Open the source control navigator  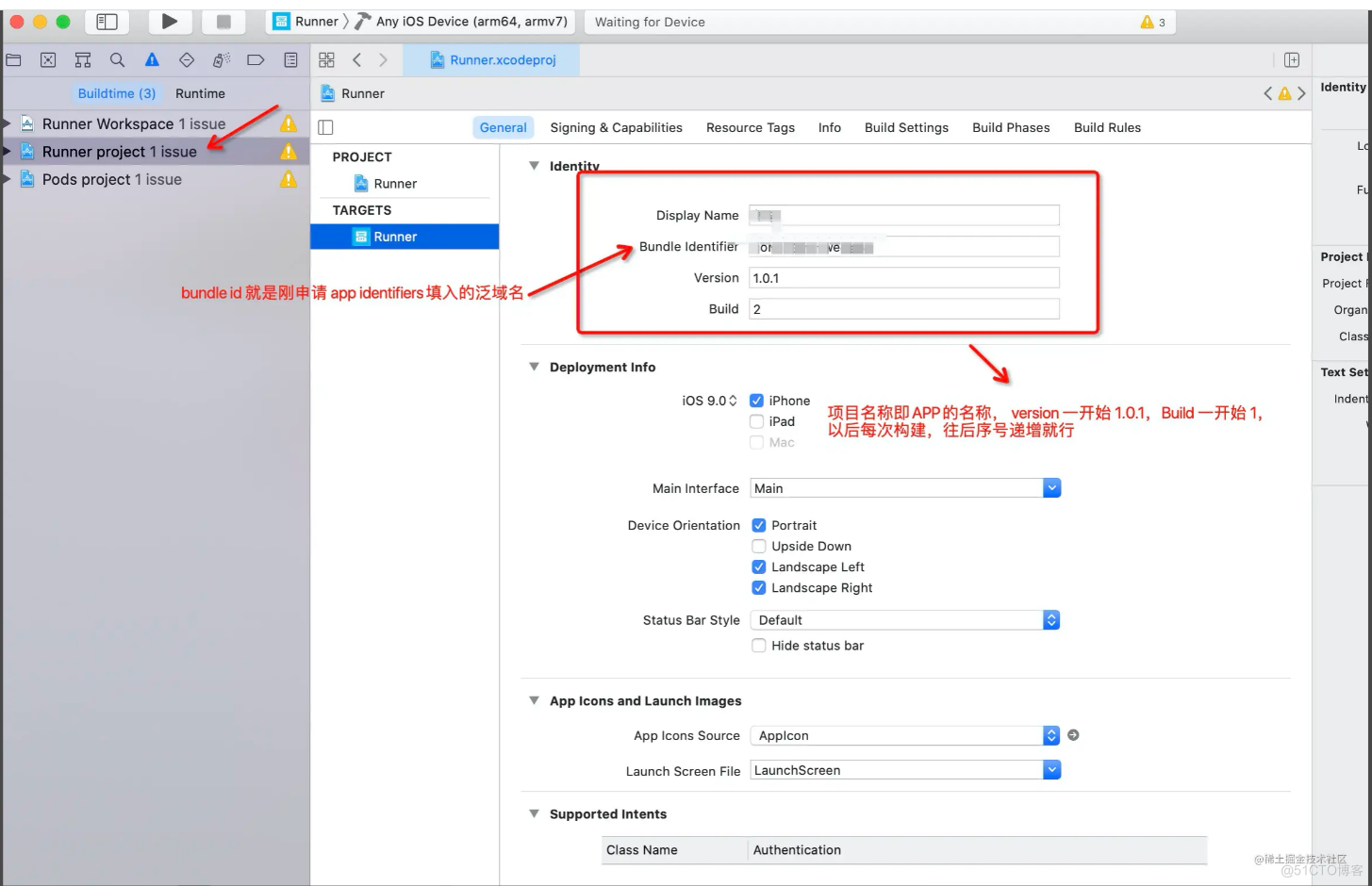[x=48, y=60]
